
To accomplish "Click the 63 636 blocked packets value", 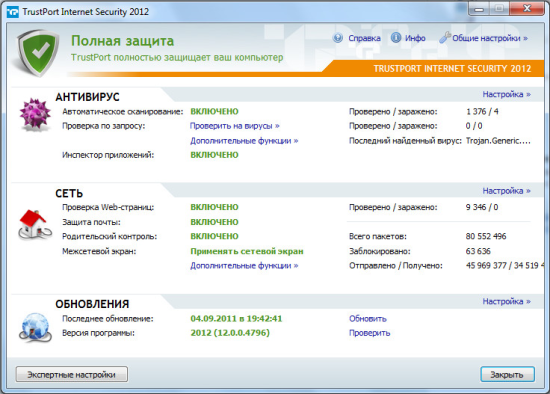I will click(x=478, y=251).
